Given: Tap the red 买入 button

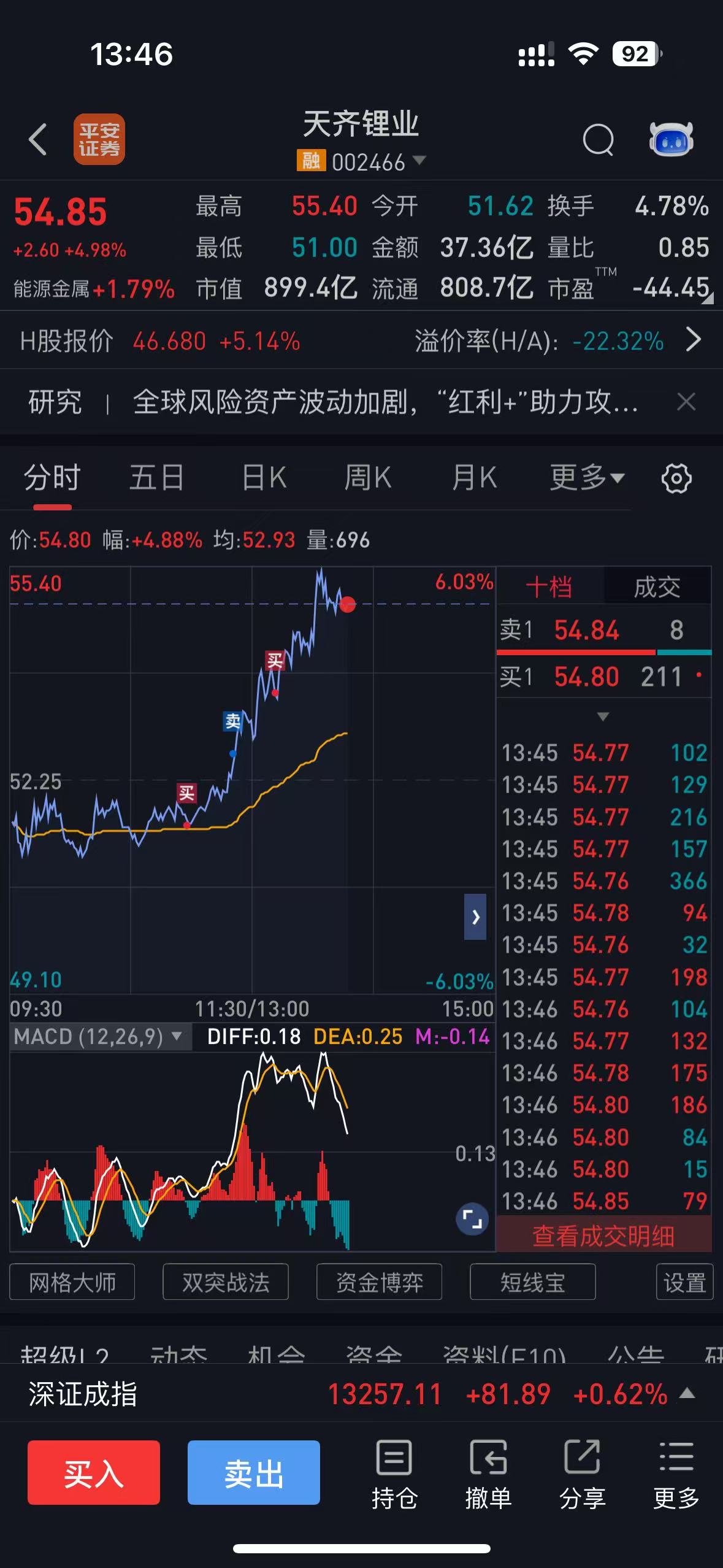Looking at the screenshot, I should 94,1472.
